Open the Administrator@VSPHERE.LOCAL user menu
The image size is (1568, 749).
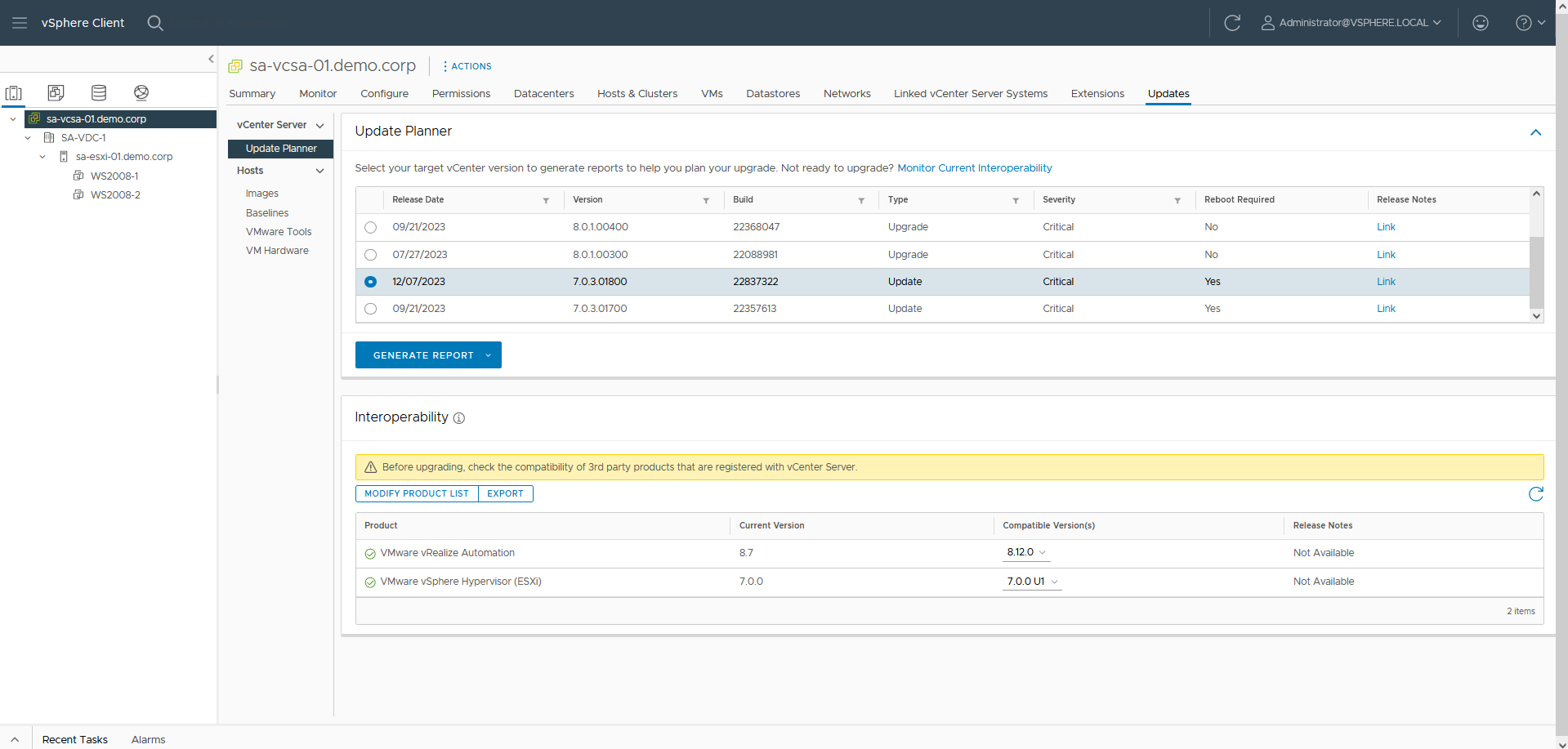[1352, 23]
